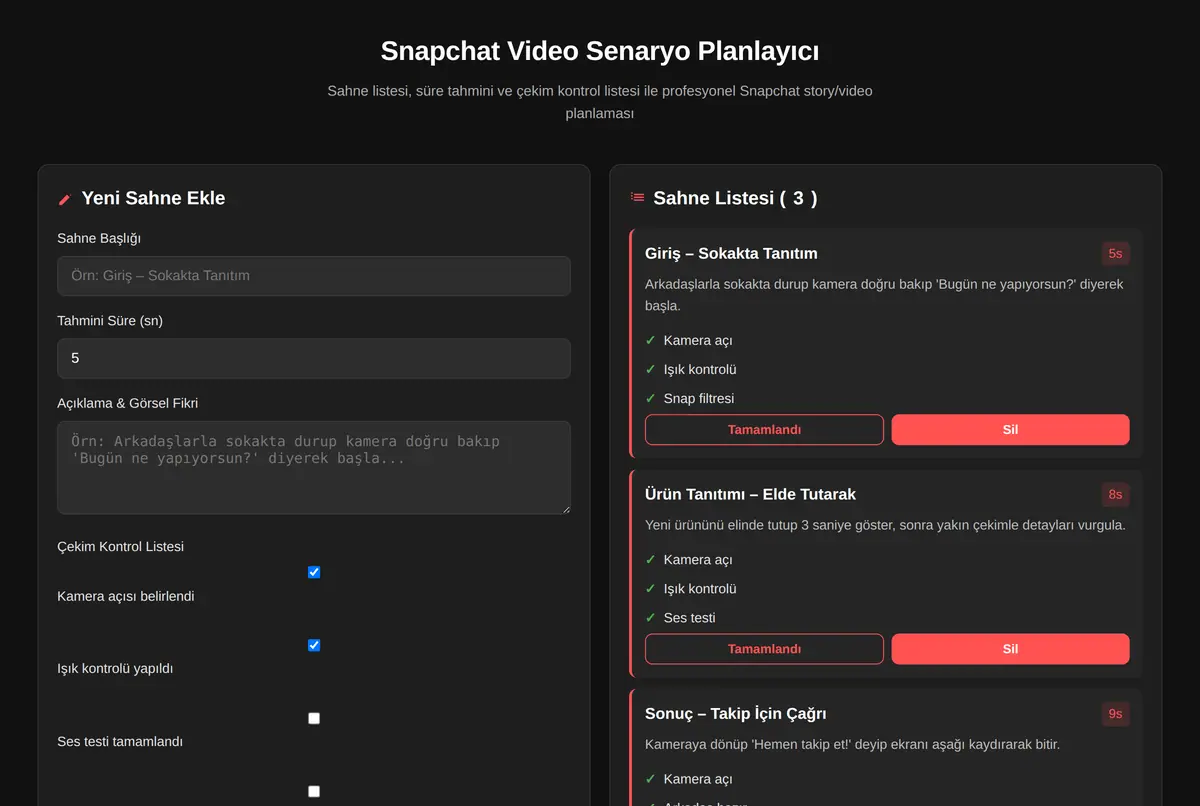This screenshot has width=1200, height=806.
Task: Click the 5s duration badge
Action: pos(1115,254)
